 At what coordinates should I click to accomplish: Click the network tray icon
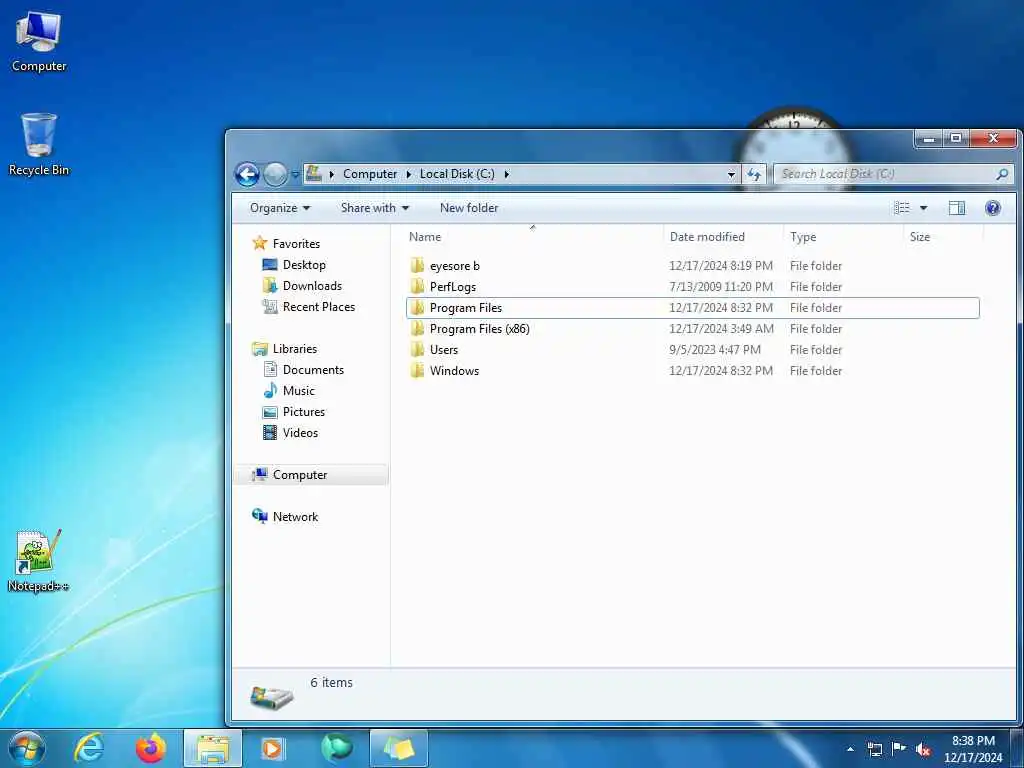874,749
